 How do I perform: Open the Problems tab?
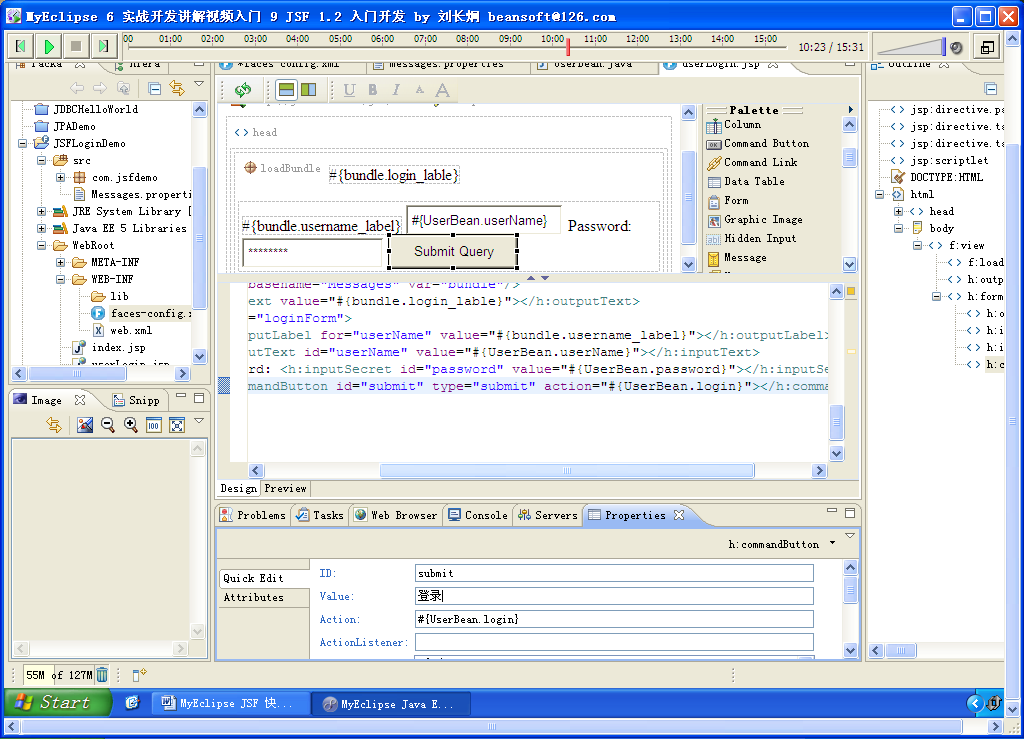253,515
